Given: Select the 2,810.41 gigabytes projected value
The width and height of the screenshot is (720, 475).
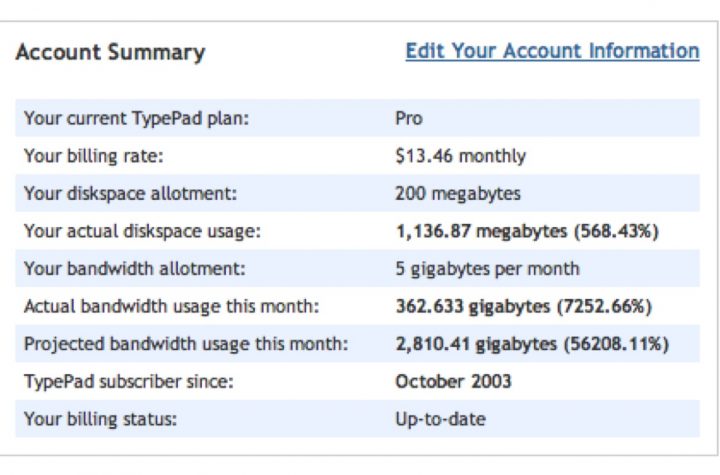Looking at the screenshot, I should [x=532, y=344].
